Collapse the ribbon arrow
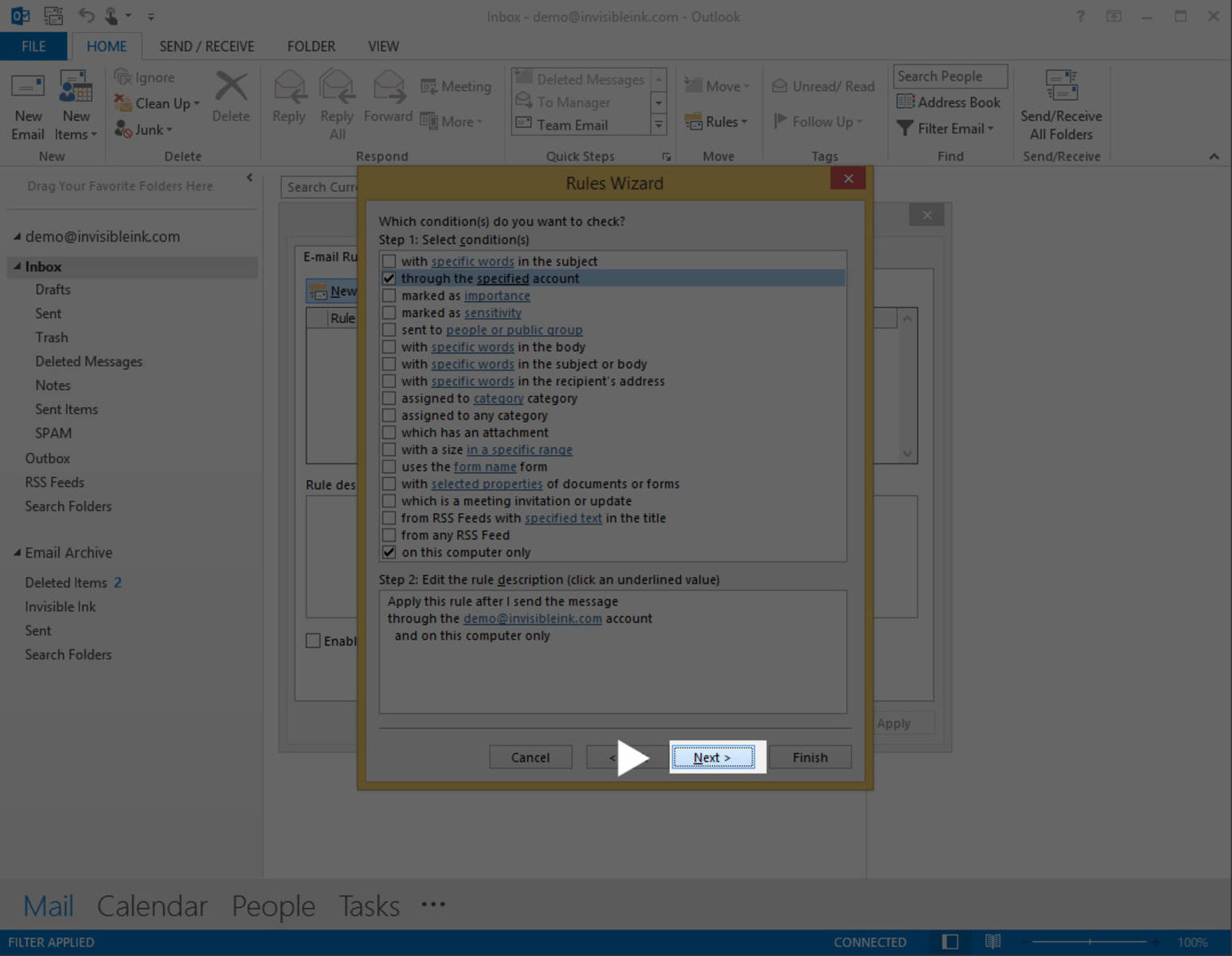The width and height of the screenshot is (1232, 956). click(x=1214, y=156)
